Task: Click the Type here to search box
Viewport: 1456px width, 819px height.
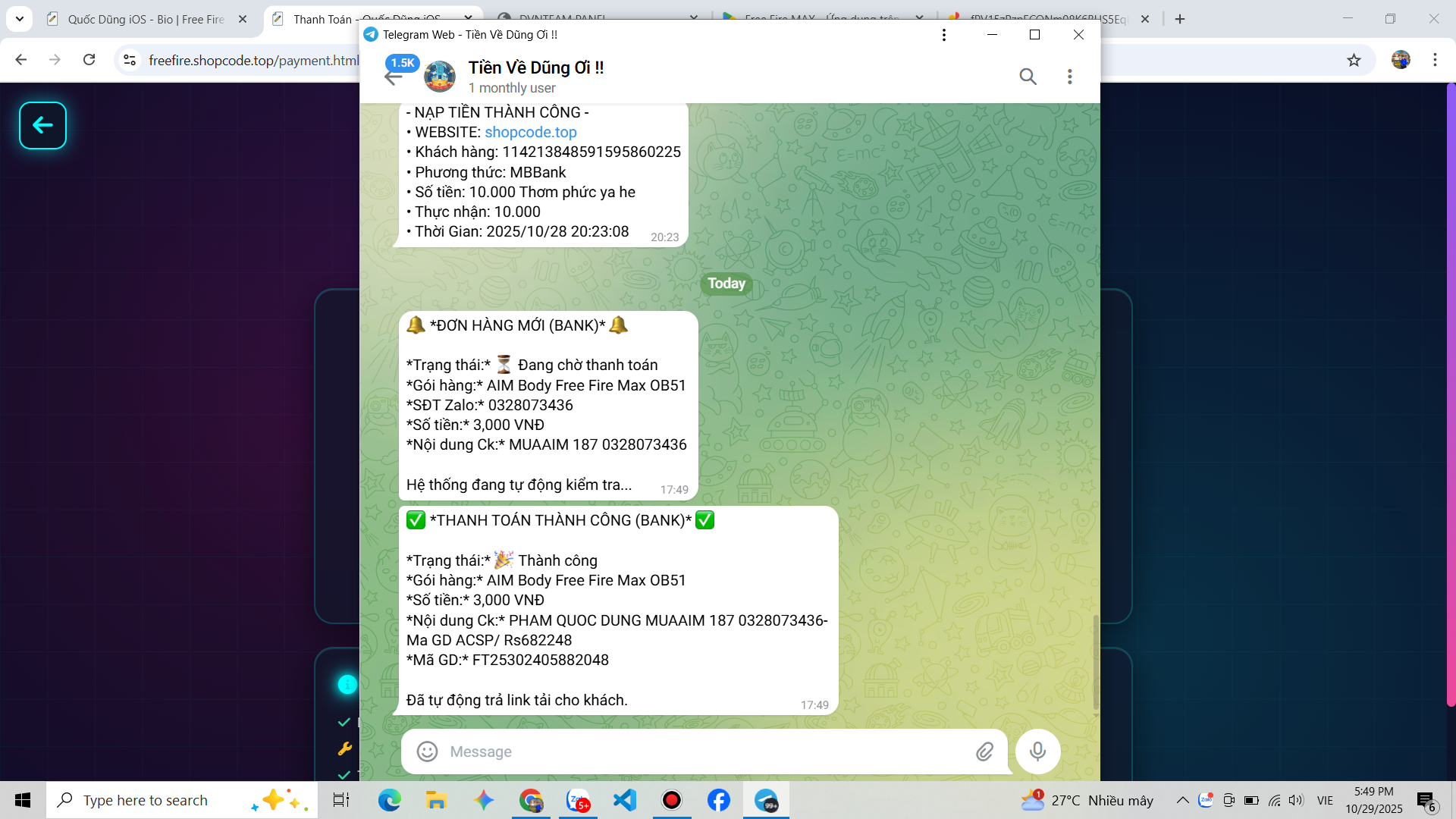Action: [182, 800]
